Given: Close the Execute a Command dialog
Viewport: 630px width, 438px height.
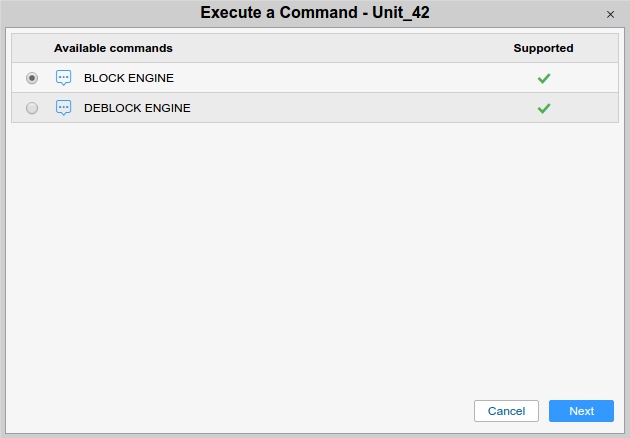Looking at the screenshot, I should [x=611, y=14].
